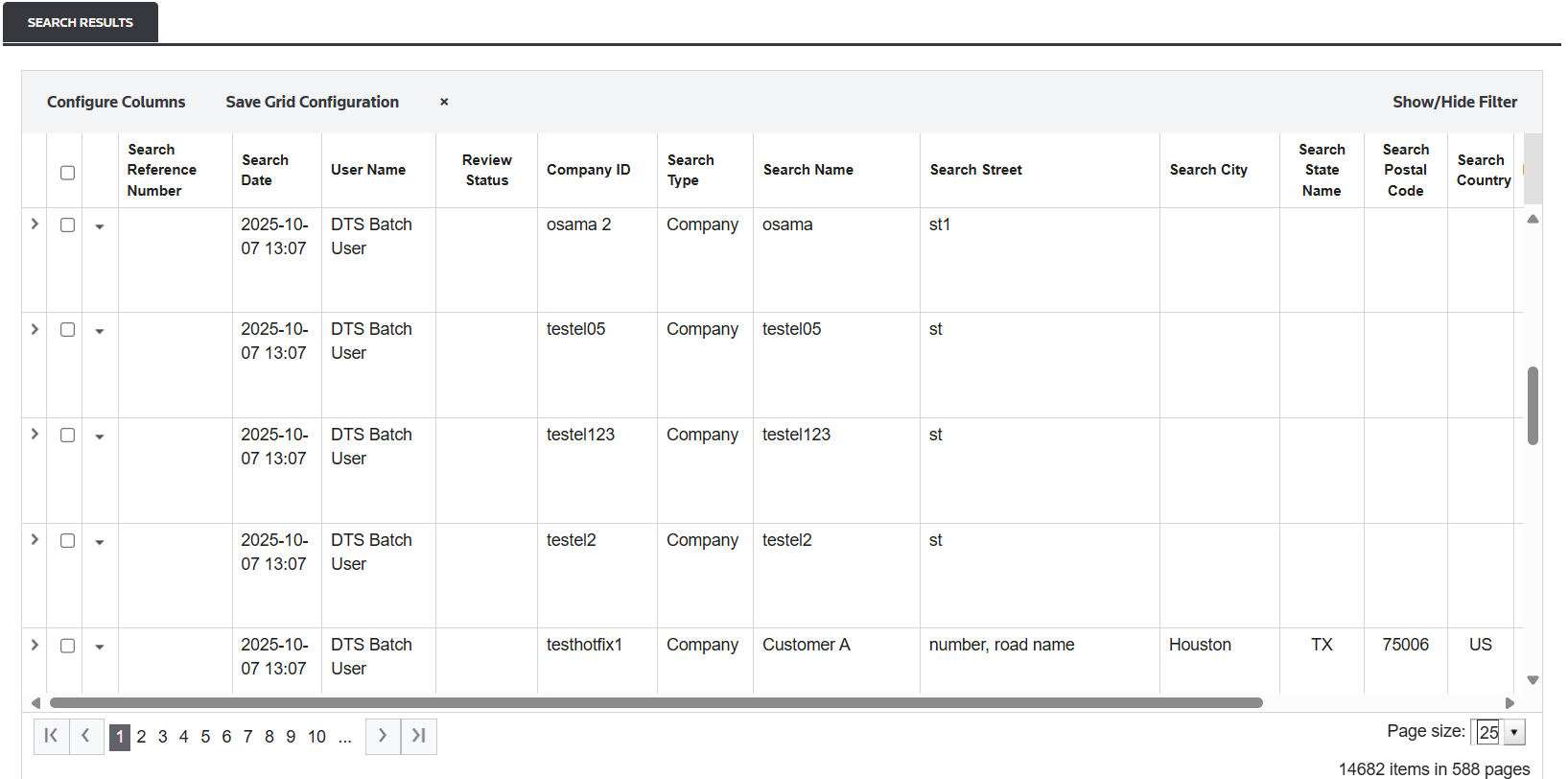Open action dropdown arrow for testel05 row
The width and height of the screenshot is (1568, 779).
click(100, 331)
